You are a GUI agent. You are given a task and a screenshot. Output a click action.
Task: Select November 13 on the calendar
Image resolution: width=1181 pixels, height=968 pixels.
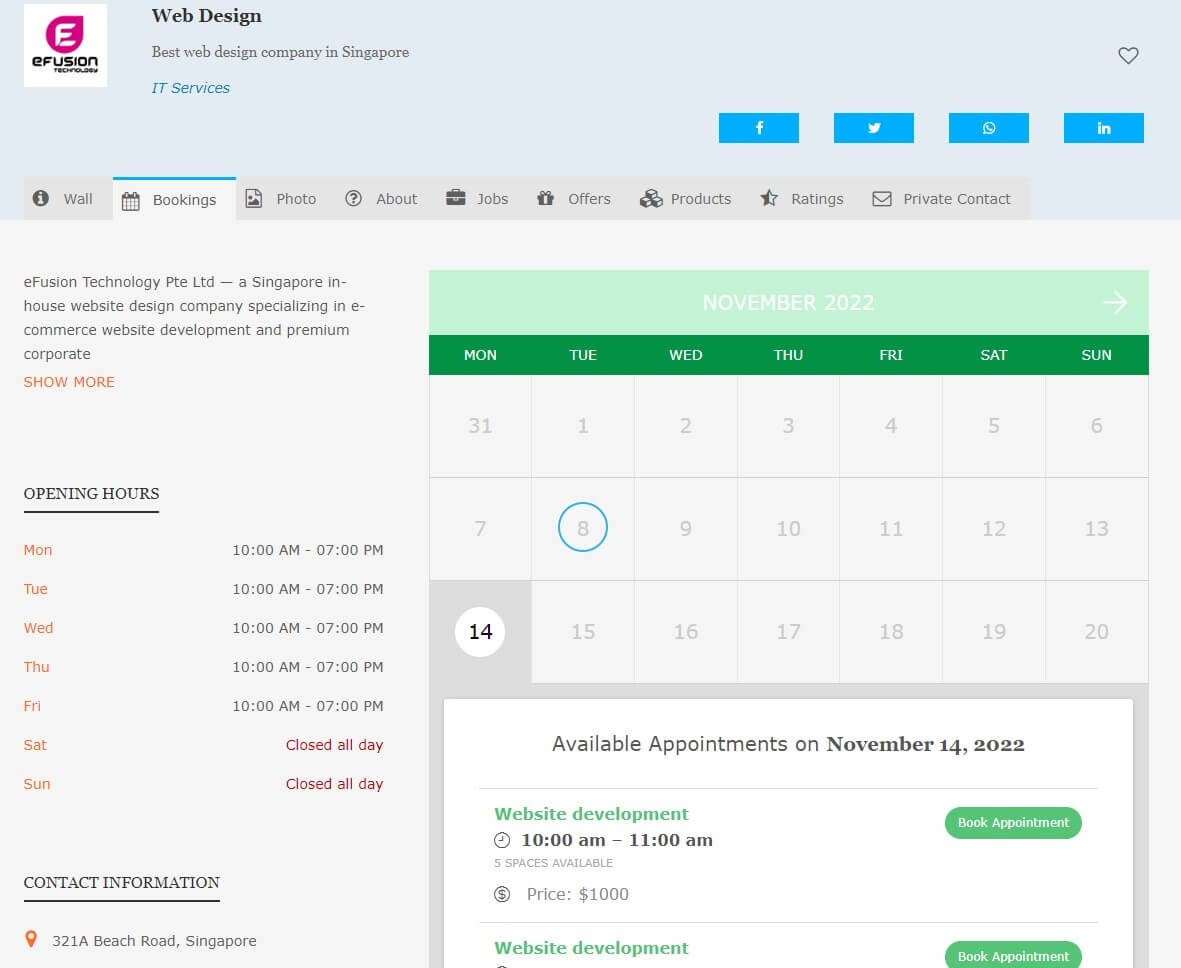coord(1097,529)
